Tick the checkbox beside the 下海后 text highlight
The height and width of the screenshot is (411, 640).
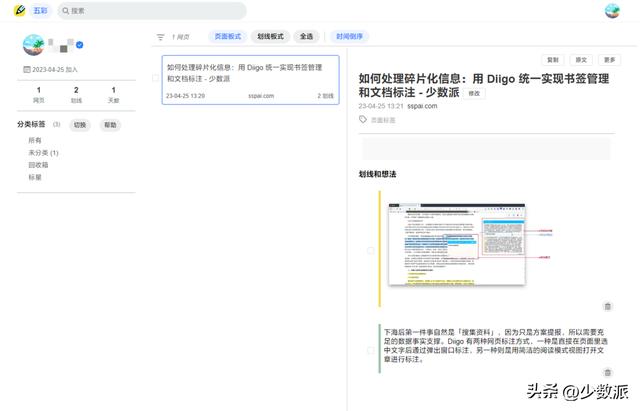[x=370, y=350]
